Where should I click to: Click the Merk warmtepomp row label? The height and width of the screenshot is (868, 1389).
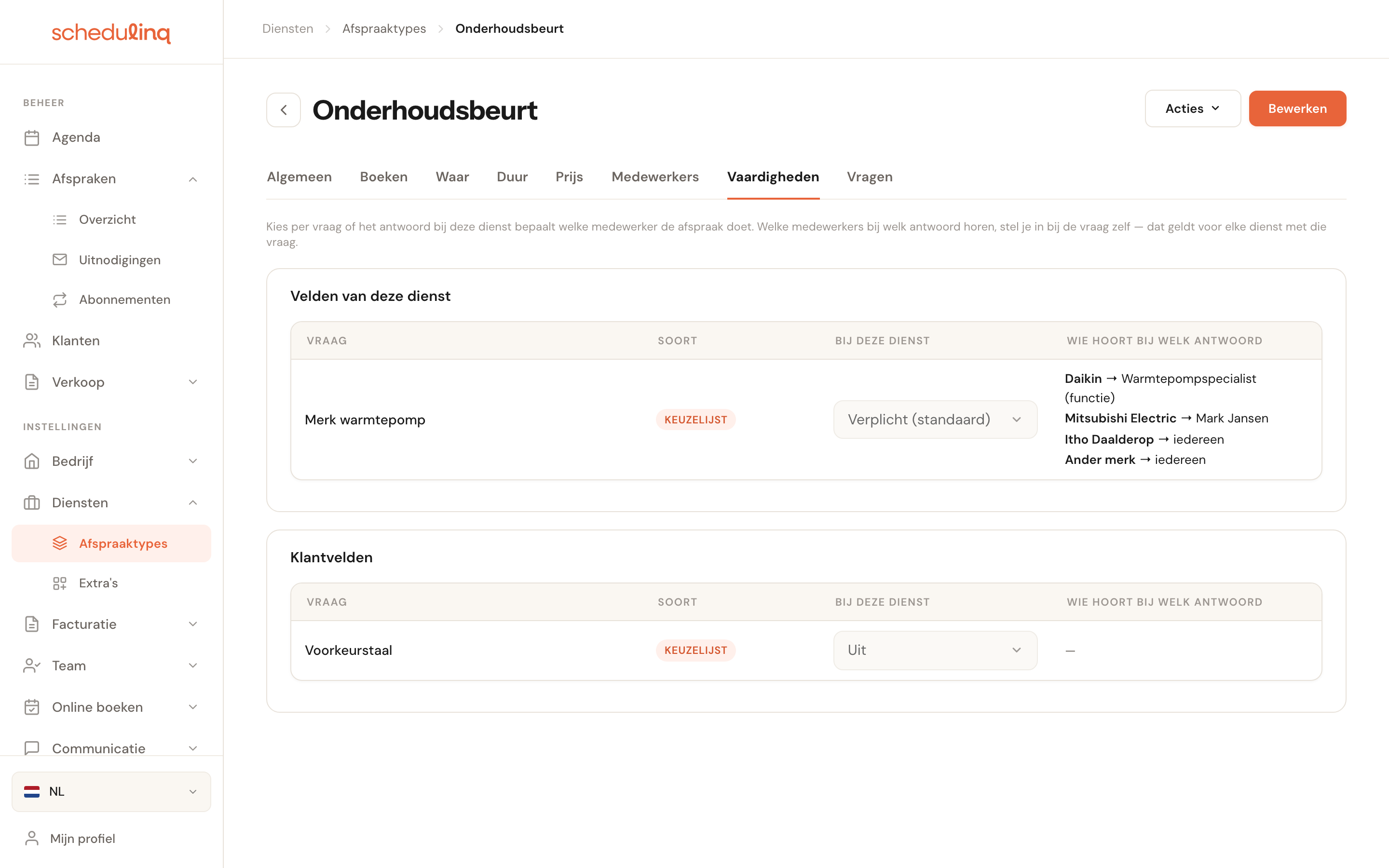click(365, 420)
